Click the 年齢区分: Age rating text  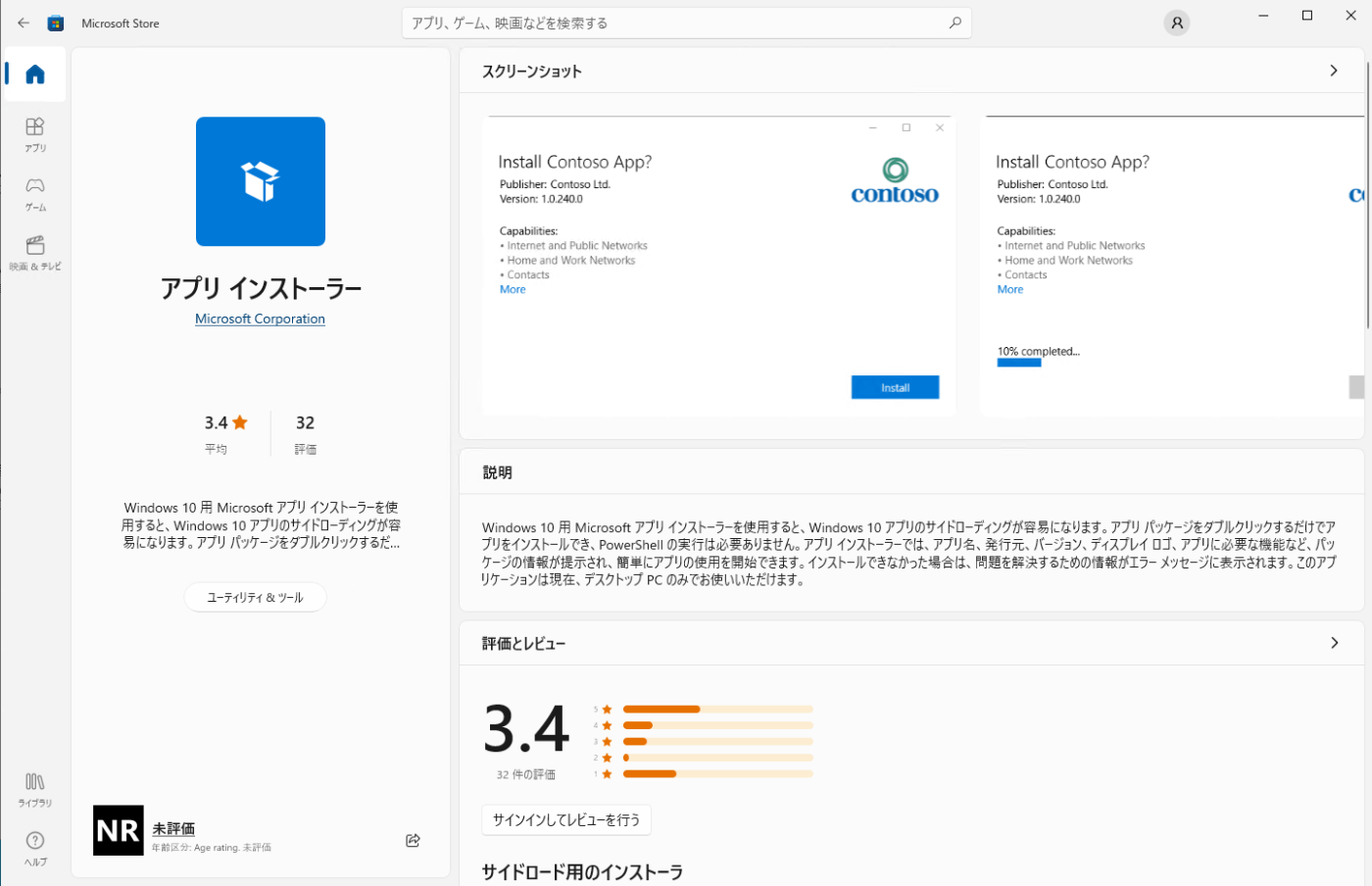pos(212,848)
